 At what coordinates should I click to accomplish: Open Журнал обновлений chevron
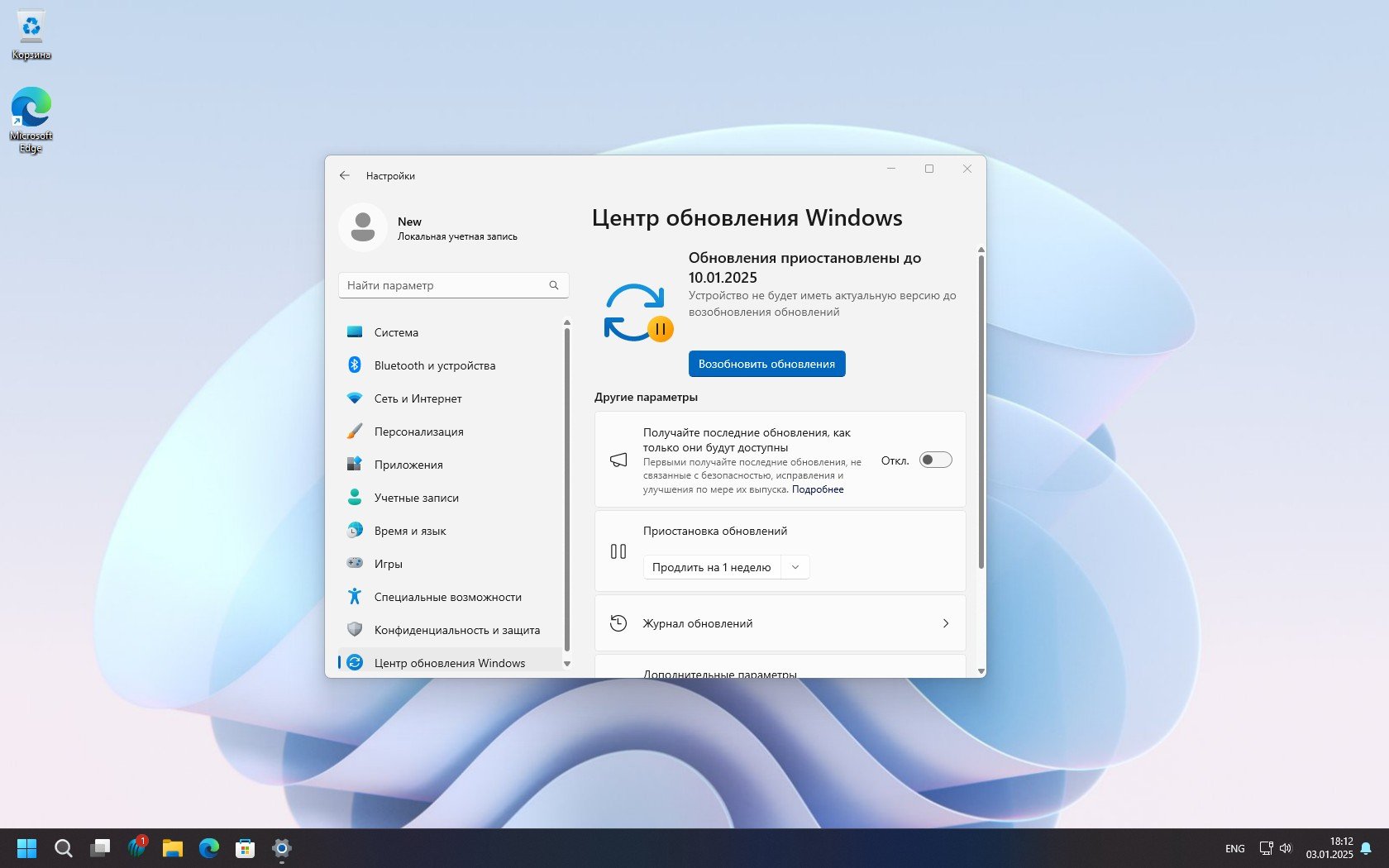[946, 623]
